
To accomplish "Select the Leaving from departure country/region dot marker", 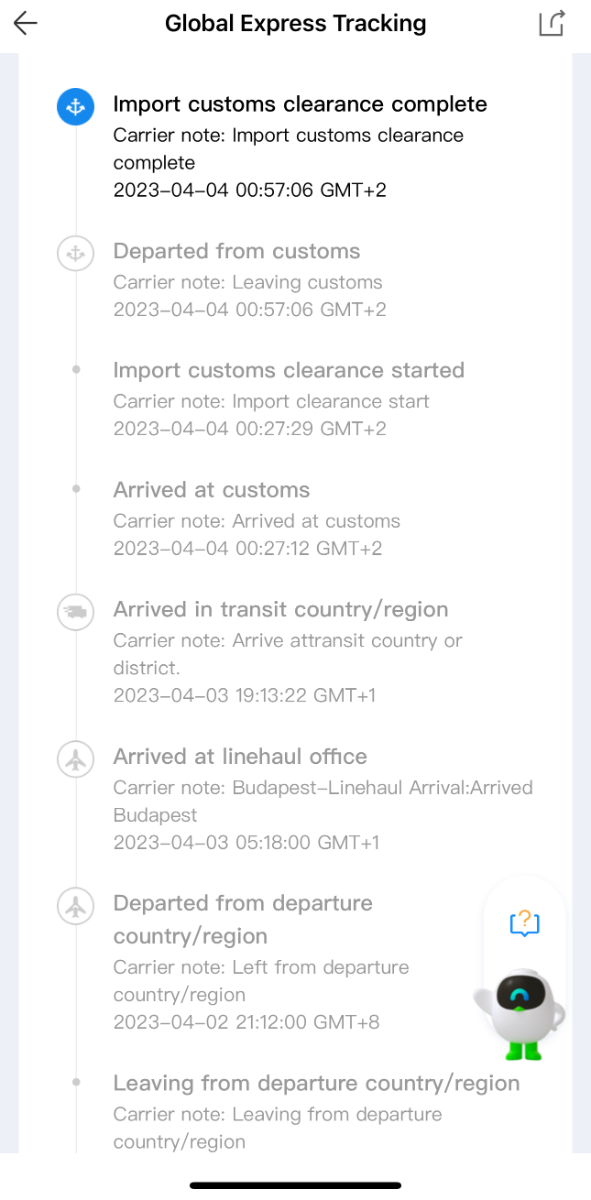I will (x=76, y=1083).
